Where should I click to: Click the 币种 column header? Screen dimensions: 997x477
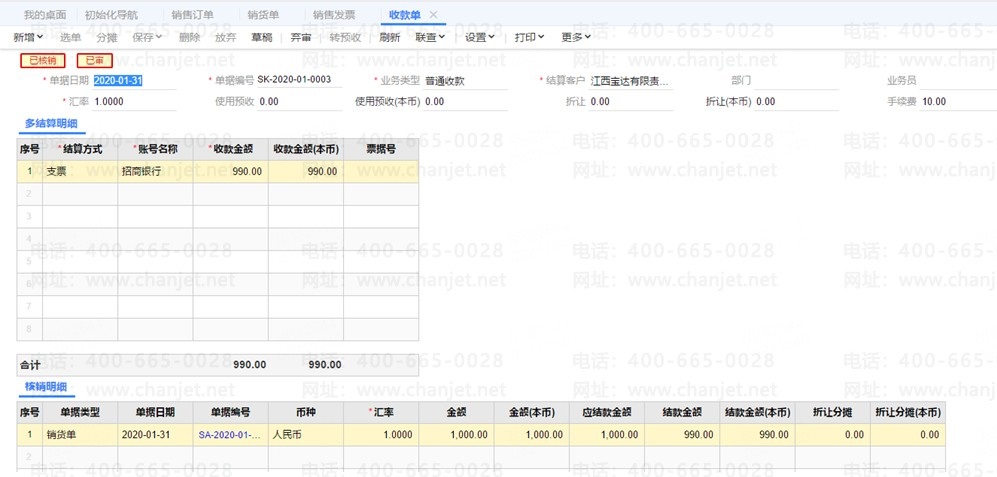click(306, 413)
